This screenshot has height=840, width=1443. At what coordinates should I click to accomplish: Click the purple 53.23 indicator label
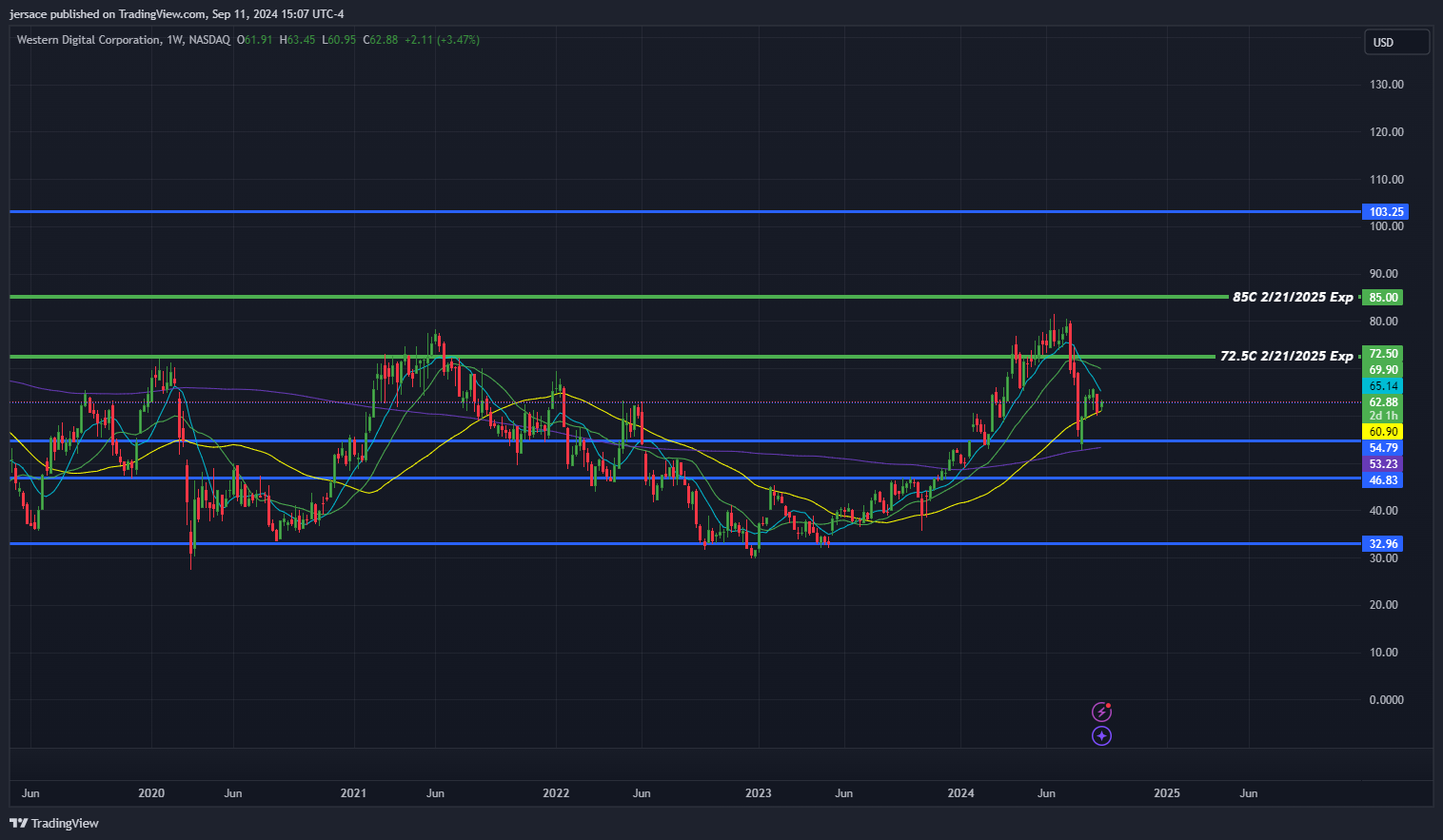pos(1383,464)
